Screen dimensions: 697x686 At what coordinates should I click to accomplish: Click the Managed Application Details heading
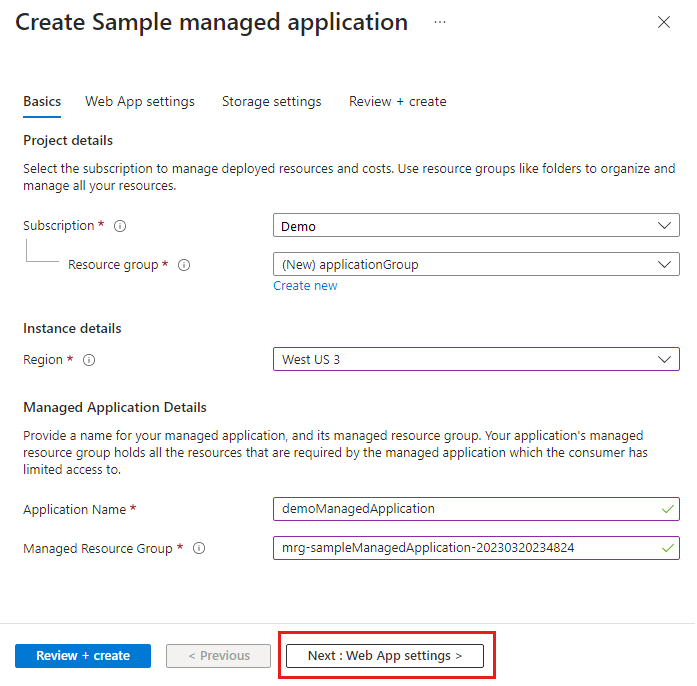click(x=115, y=407)
